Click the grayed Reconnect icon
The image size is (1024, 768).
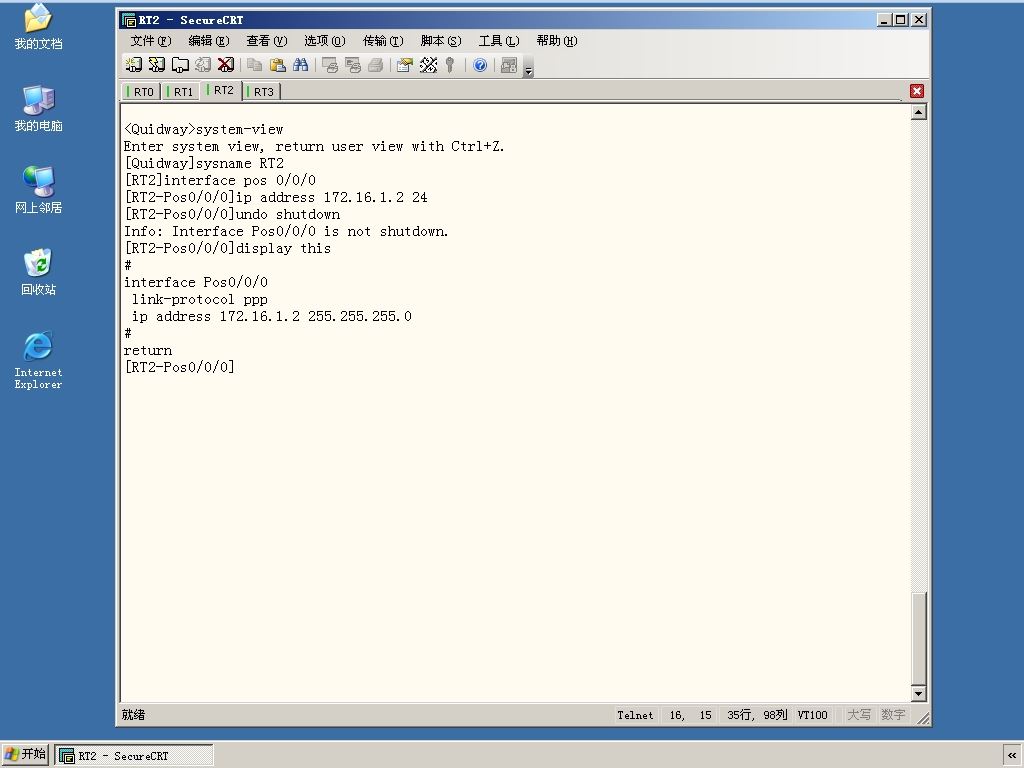(203, 65)
